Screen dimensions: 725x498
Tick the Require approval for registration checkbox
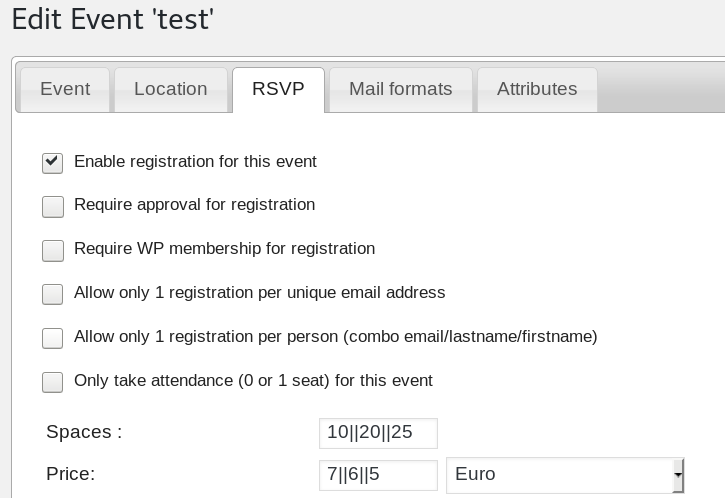tap(53, 207)
